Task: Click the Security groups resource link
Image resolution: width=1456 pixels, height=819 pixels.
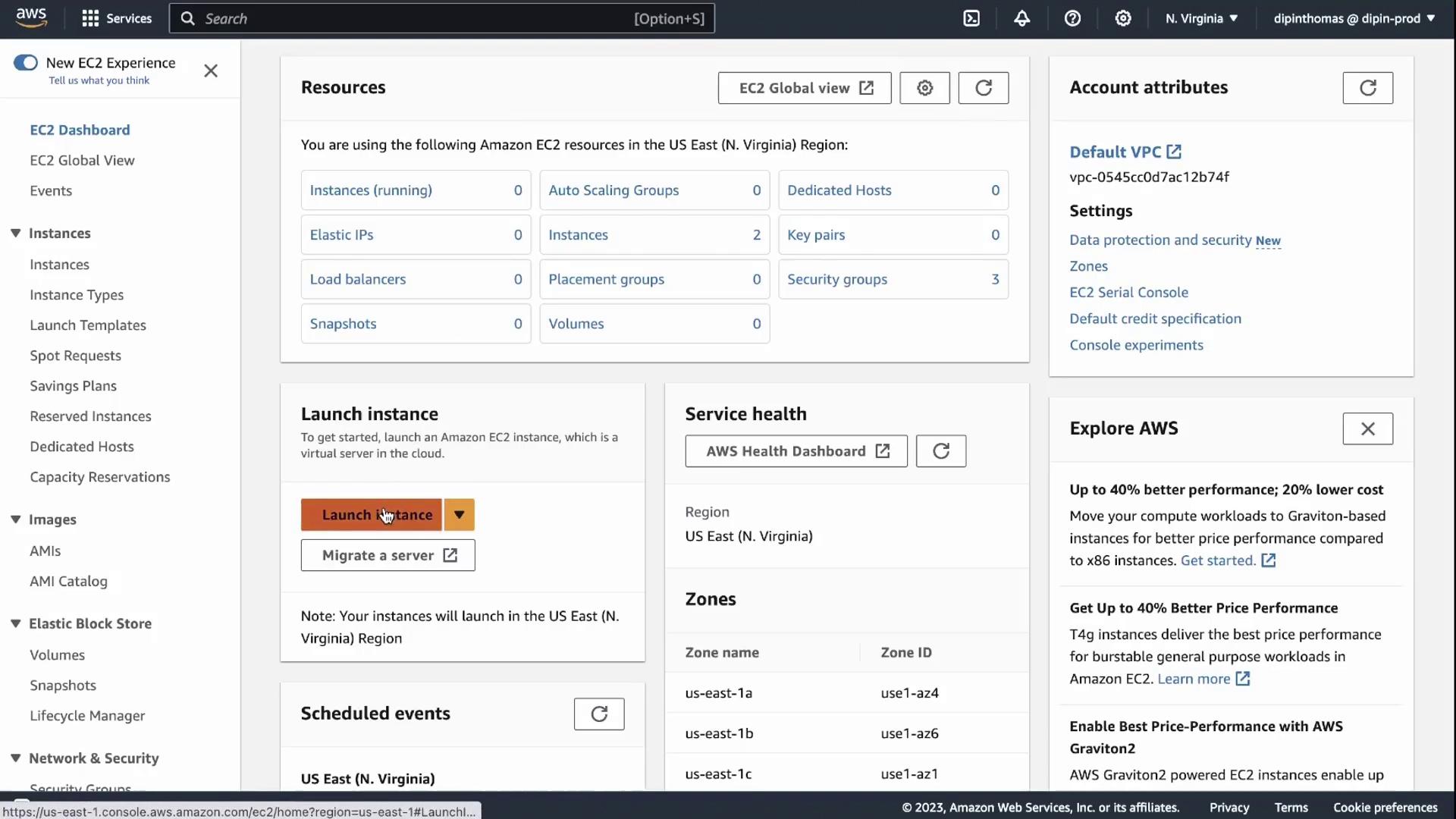Action: [836, 279]
